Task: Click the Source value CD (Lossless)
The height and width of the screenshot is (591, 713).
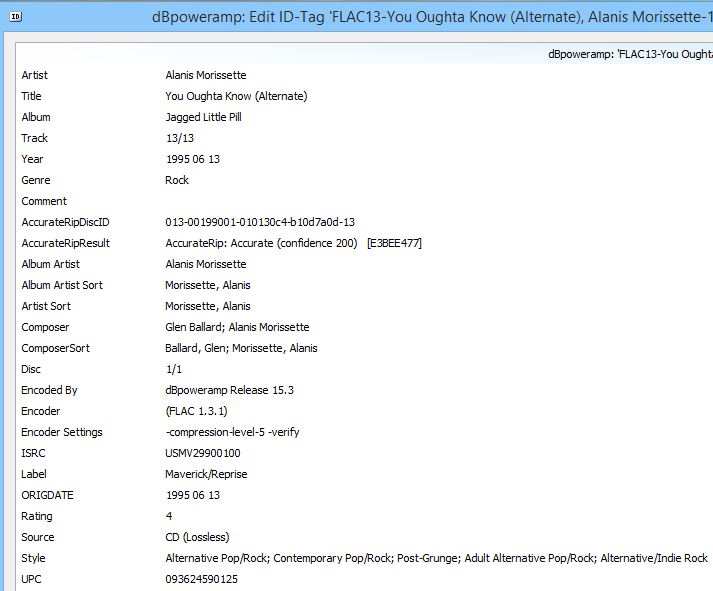Action: click(198, 537)
